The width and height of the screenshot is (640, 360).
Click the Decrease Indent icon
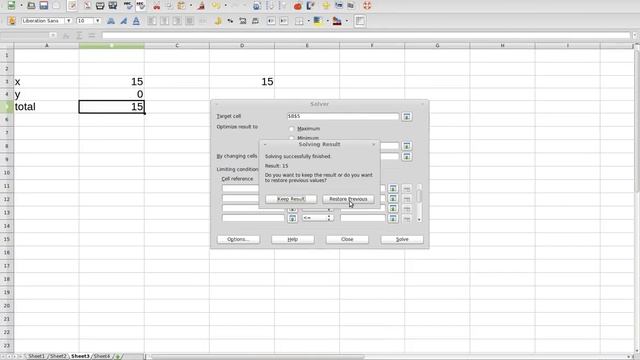(271, 21)
